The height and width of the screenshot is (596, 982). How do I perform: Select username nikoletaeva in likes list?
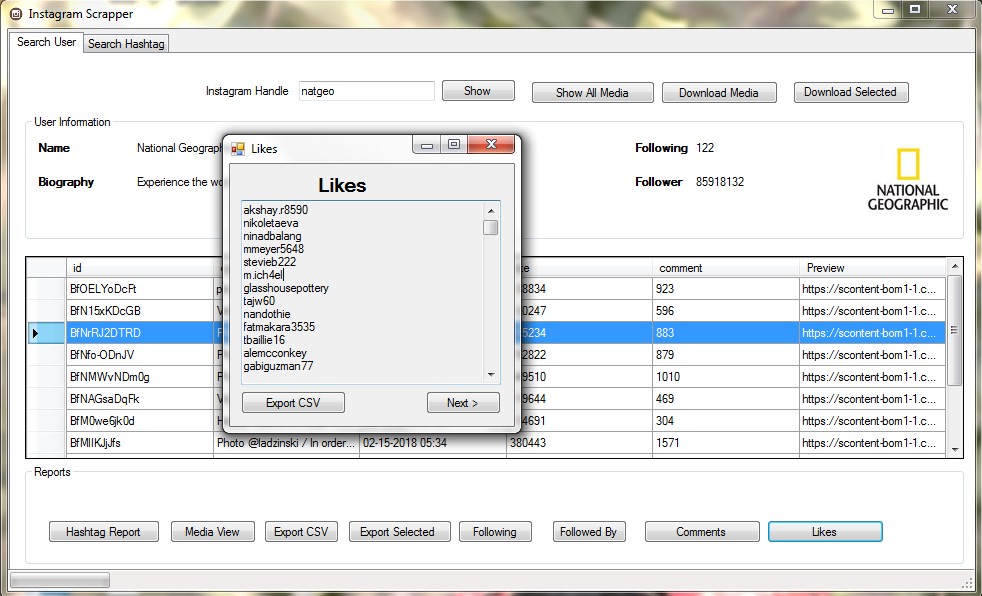pos(271,223)
